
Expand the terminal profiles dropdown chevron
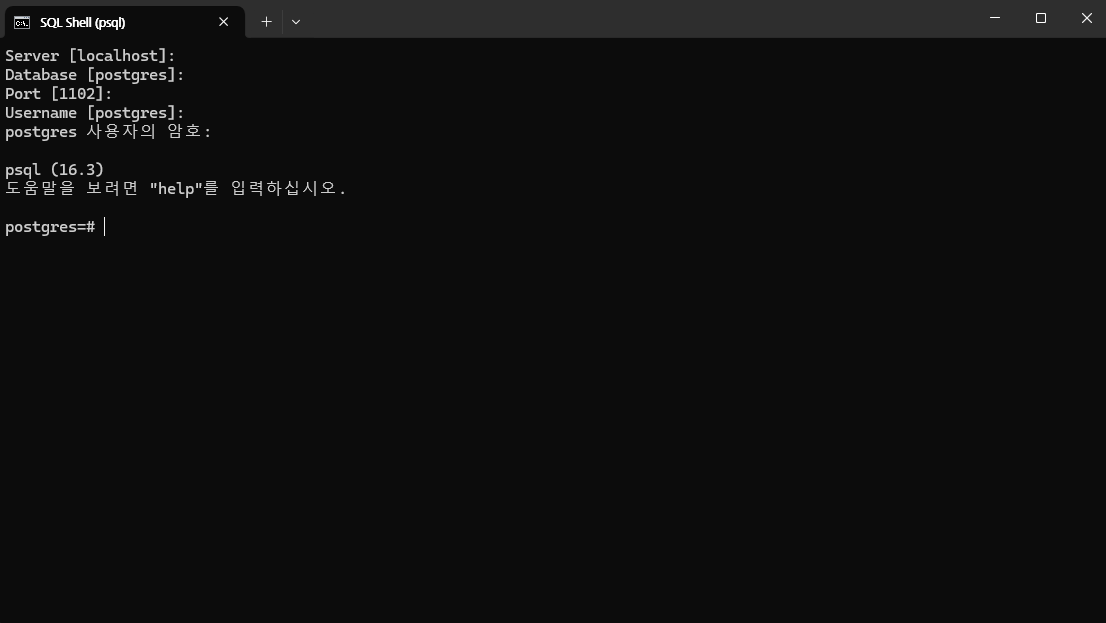click(x=296, y=22)
